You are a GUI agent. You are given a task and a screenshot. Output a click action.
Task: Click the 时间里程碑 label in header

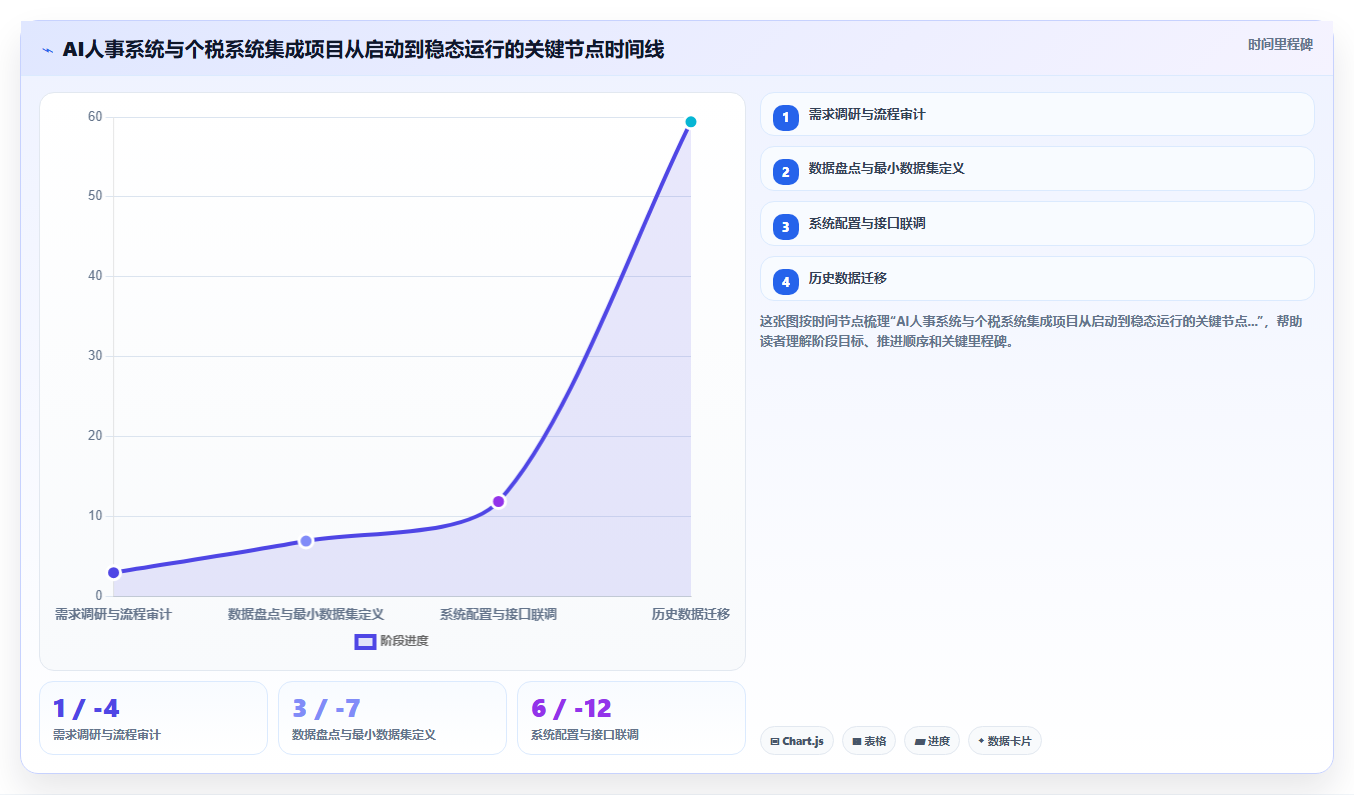click(x=1280, y=45)
